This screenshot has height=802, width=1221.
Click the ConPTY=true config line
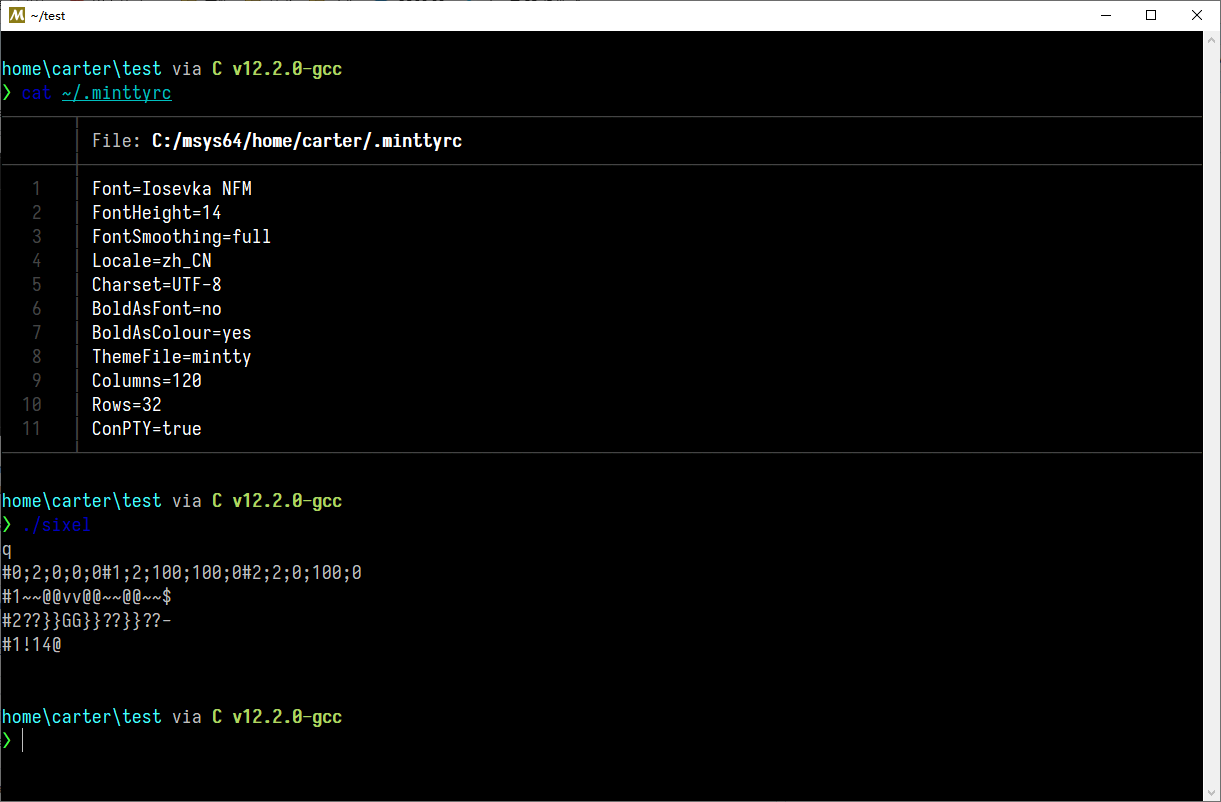pyautogui.click(x=146, y=428)
